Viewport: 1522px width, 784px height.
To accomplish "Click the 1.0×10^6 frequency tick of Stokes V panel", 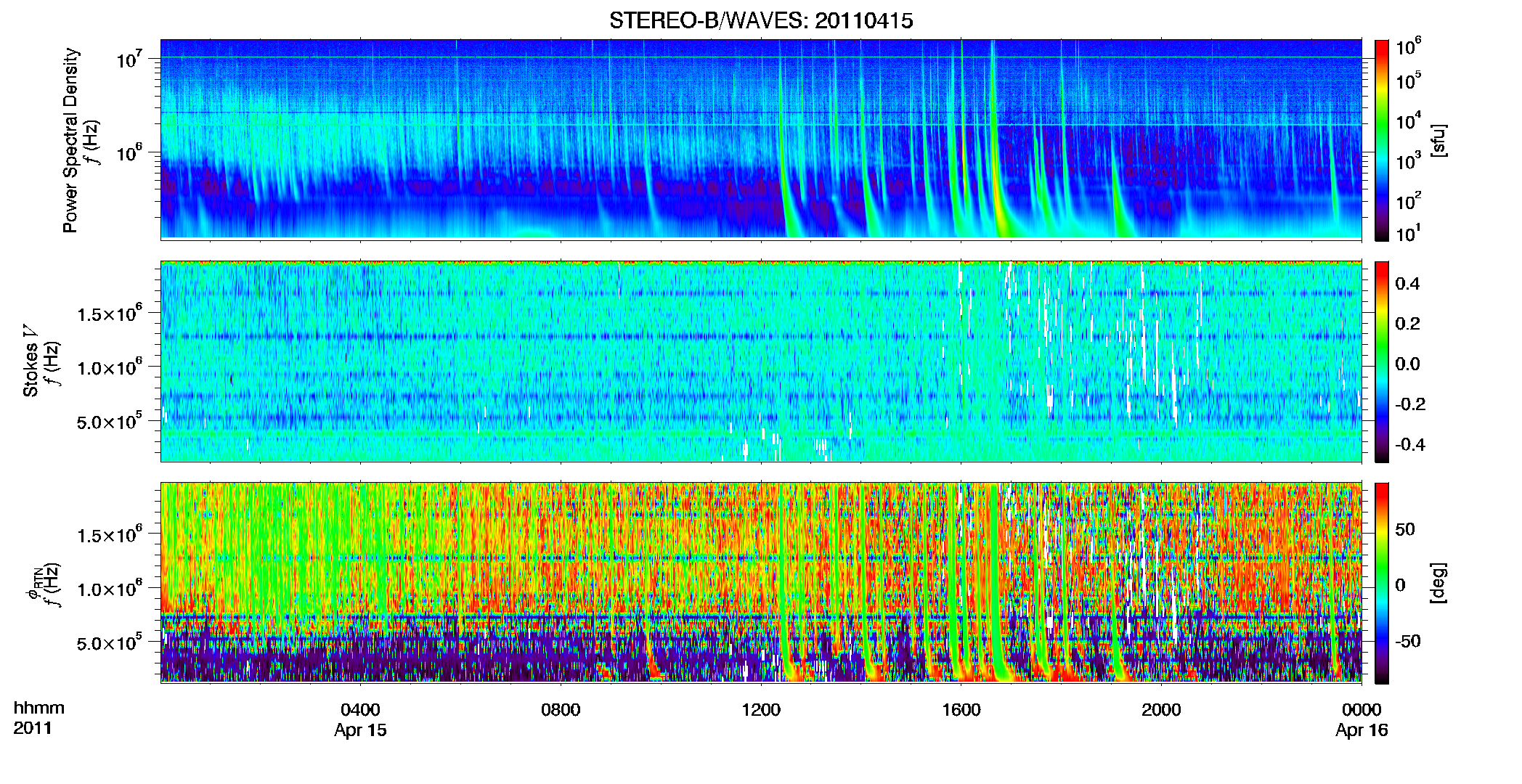I will coord(109,367).
